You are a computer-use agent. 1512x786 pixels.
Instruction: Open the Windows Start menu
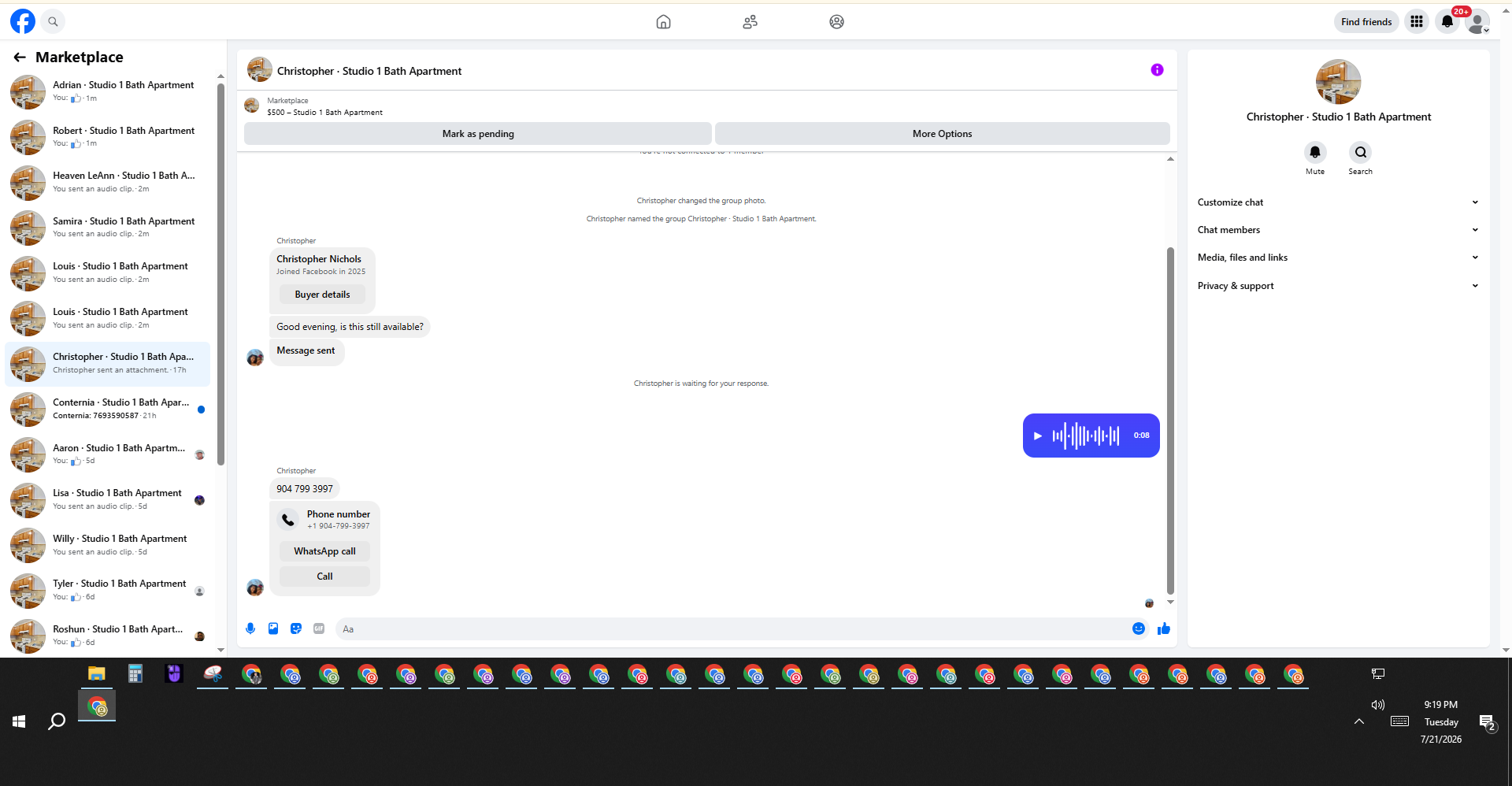pos(19,721)
